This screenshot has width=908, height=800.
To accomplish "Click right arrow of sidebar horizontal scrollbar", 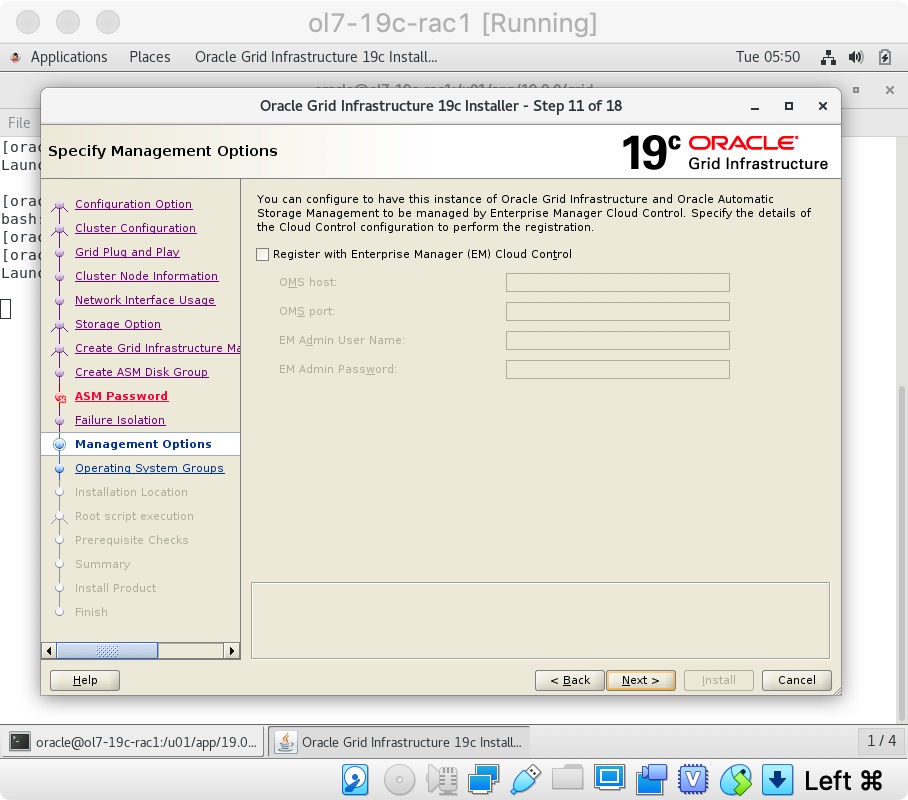I will click(232, 651).
